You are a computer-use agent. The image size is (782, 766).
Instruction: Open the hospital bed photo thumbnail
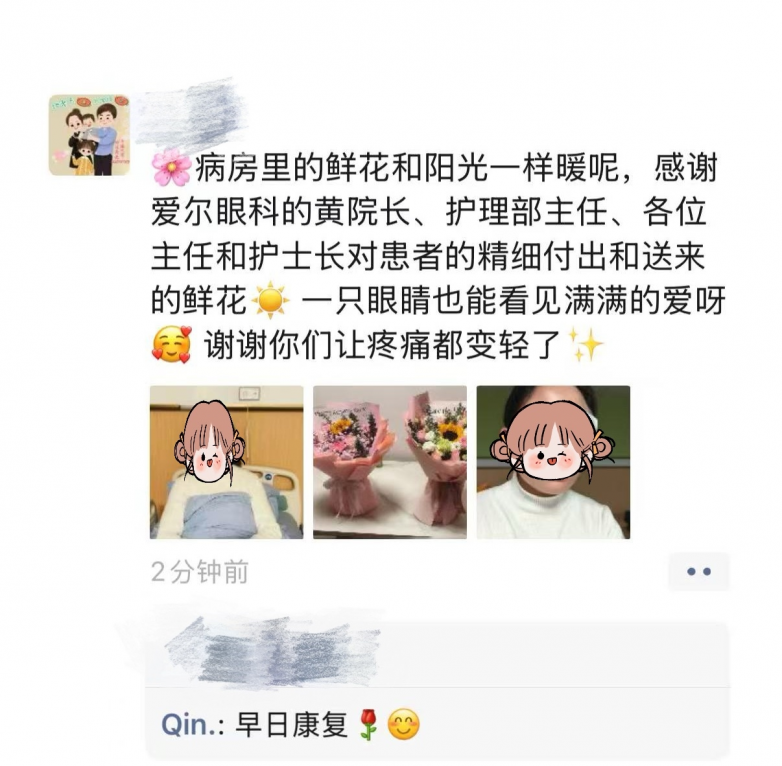(226, 462)
